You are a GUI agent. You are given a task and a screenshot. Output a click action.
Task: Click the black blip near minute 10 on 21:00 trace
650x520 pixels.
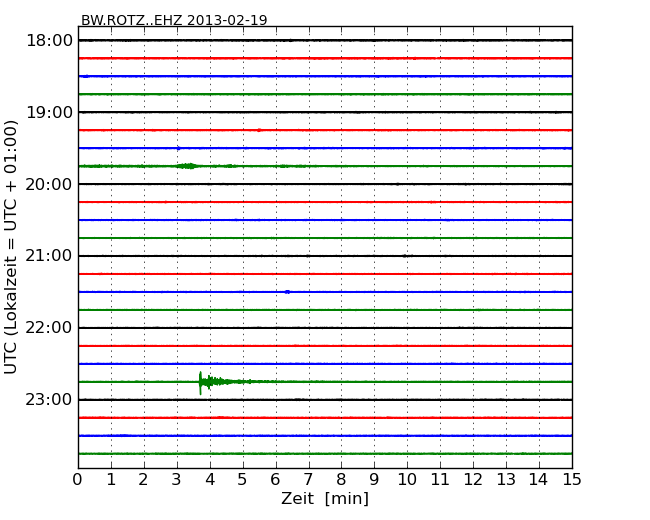pos(406,256)
